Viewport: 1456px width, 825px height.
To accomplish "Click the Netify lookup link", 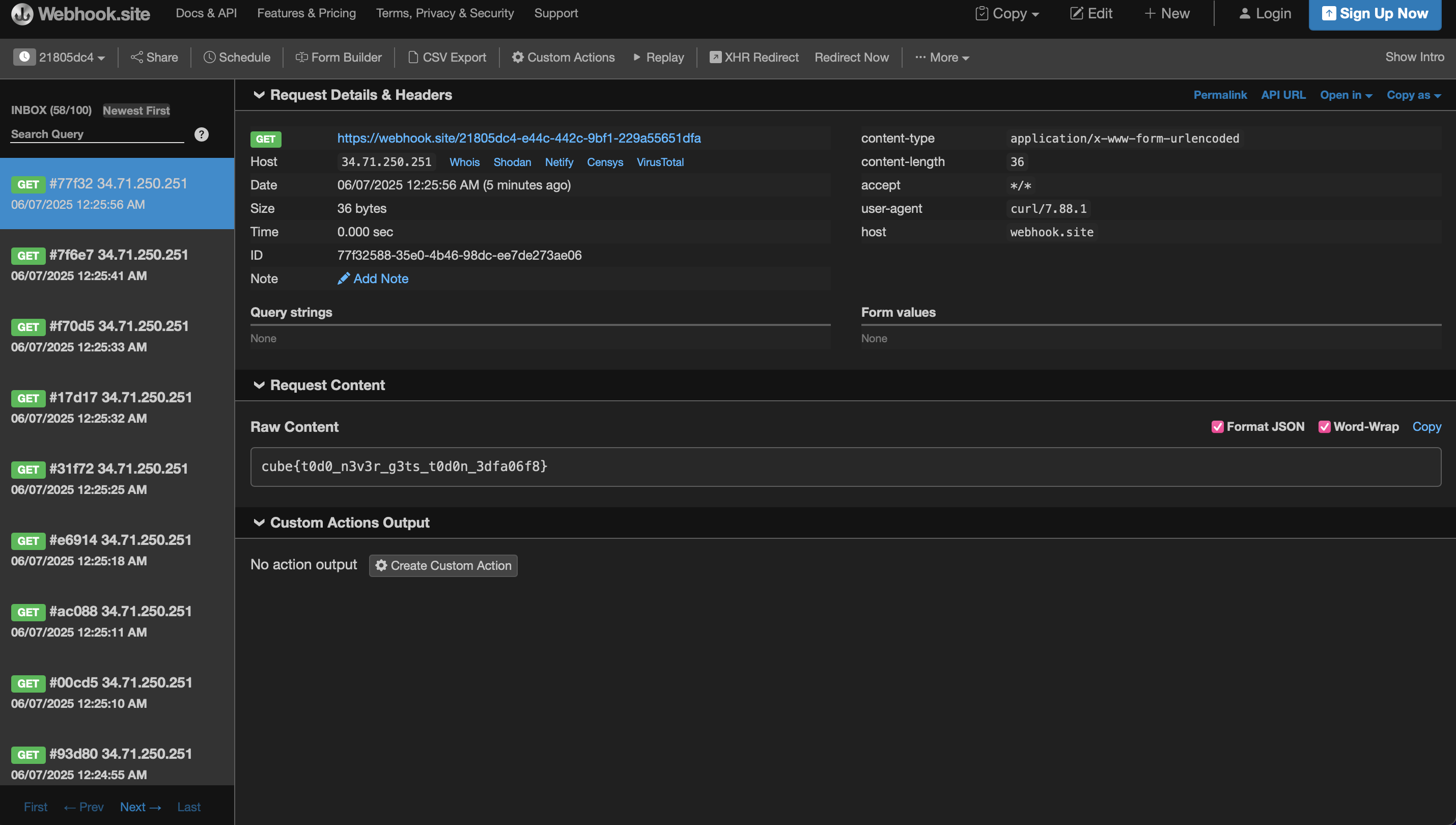I will pos(559,162).
